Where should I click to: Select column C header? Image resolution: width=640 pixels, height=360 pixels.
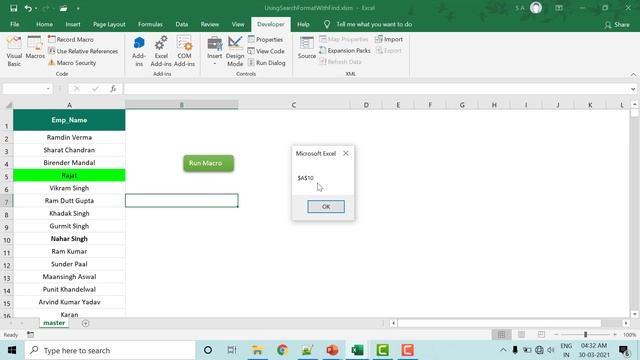click(x=293, y=105)
